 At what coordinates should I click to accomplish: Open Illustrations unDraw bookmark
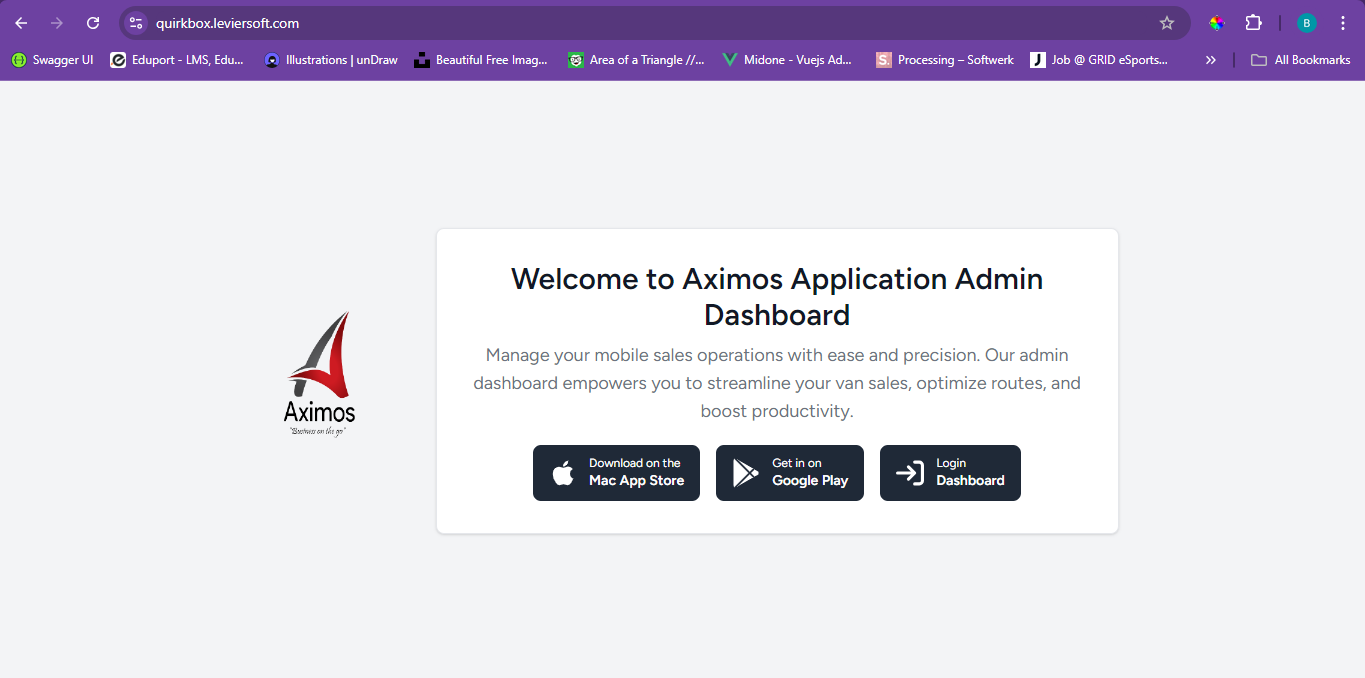pos(331,60)
